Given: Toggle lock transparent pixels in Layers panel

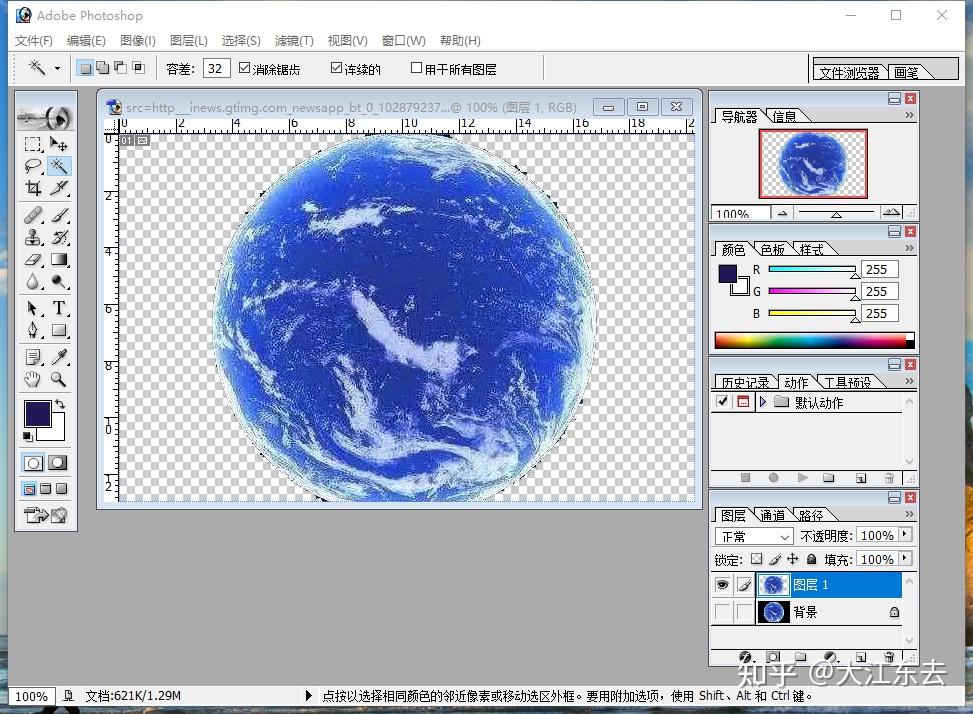Looking at the screenshot, I should [x=756, y=559].
